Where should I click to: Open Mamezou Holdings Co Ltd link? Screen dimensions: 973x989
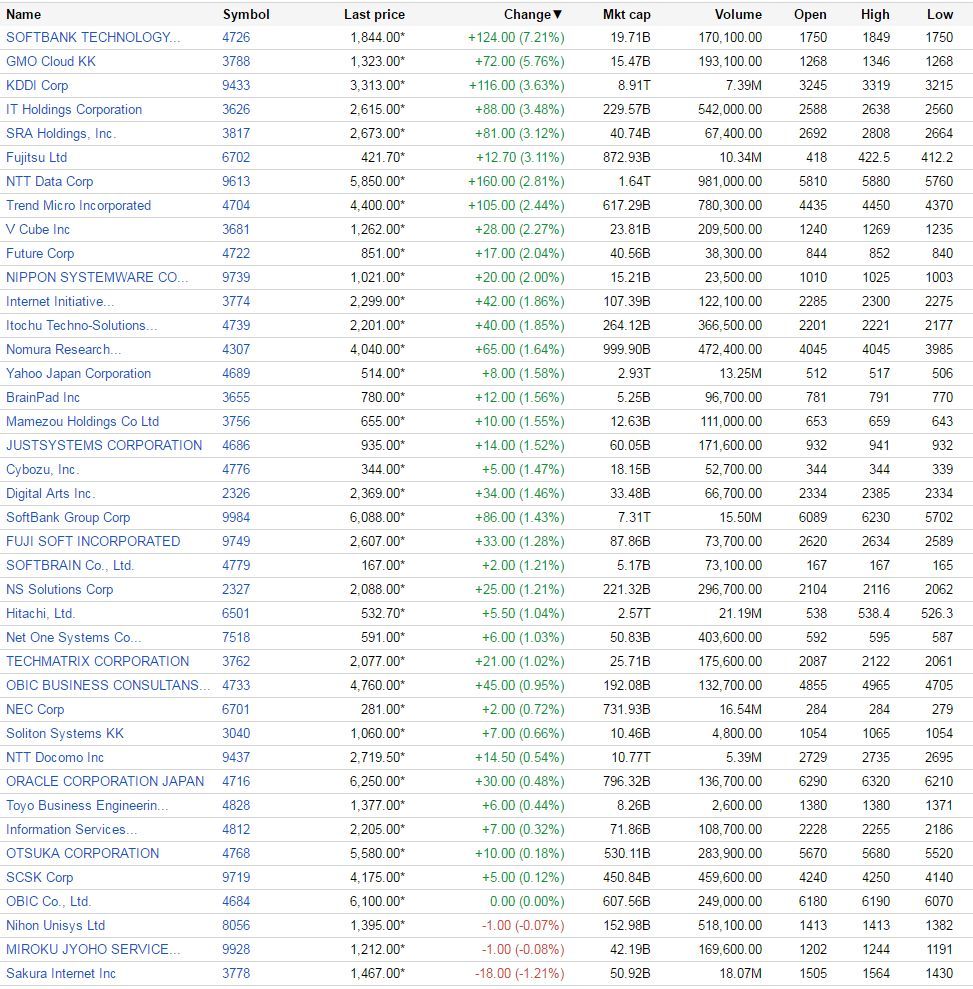pyautogui.click(x=83, y=421)
